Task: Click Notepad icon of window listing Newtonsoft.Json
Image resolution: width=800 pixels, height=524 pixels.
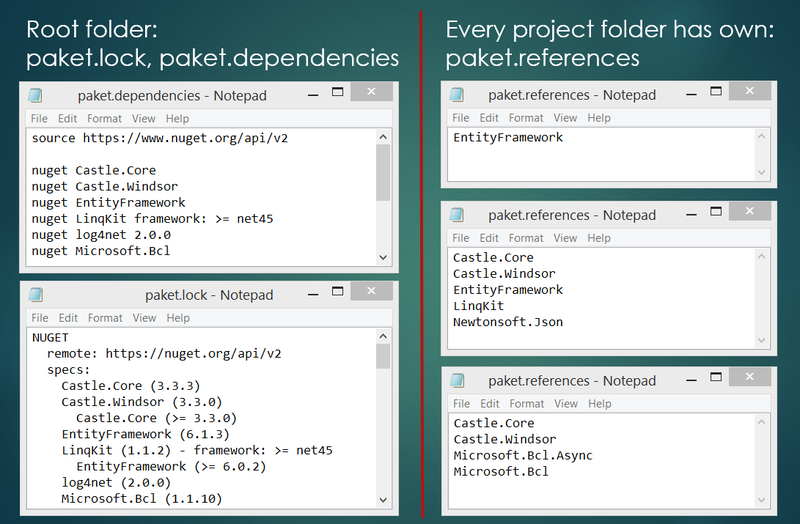Action: [x=458, y=215]
